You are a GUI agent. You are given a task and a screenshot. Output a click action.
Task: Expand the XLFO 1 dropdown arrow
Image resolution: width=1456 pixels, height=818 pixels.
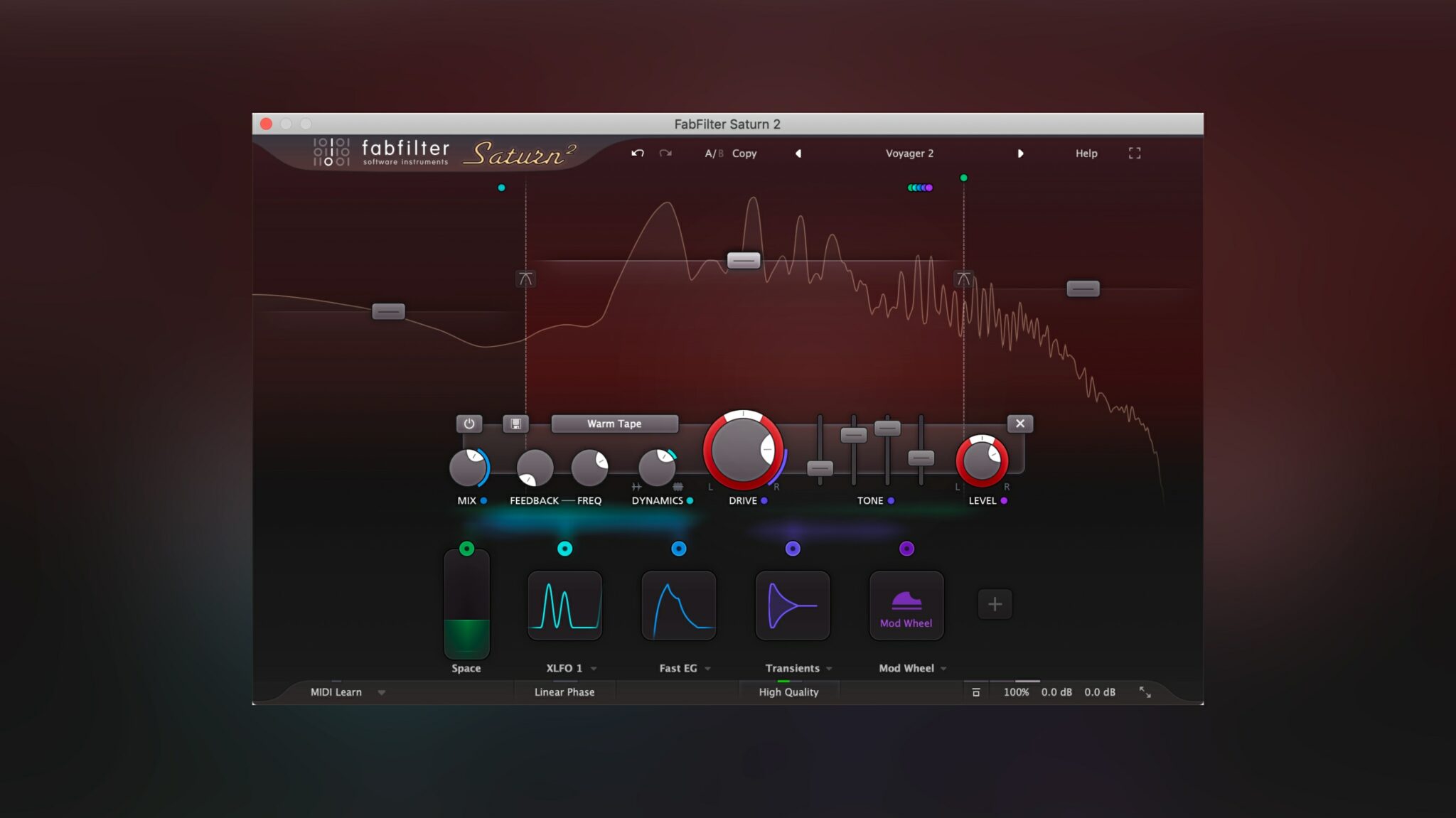[x=594, y=669]
